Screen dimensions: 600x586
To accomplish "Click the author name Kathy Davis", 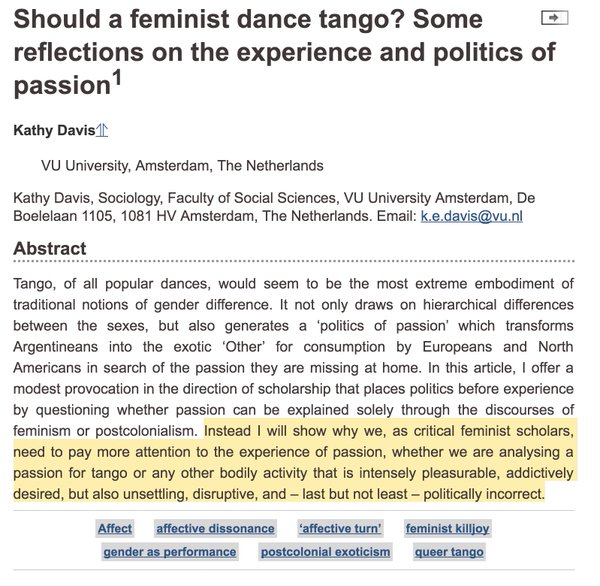I will (54, 130).
